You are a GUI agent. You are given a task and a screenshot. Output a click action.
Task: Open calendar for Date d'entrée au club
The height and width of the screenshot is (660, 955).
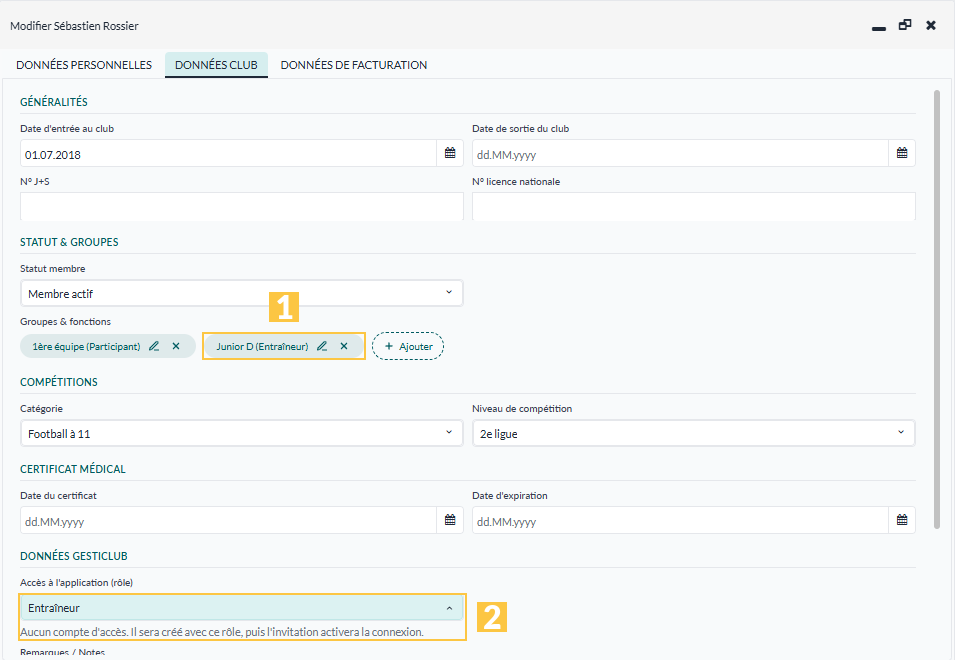tap(450, 153)
